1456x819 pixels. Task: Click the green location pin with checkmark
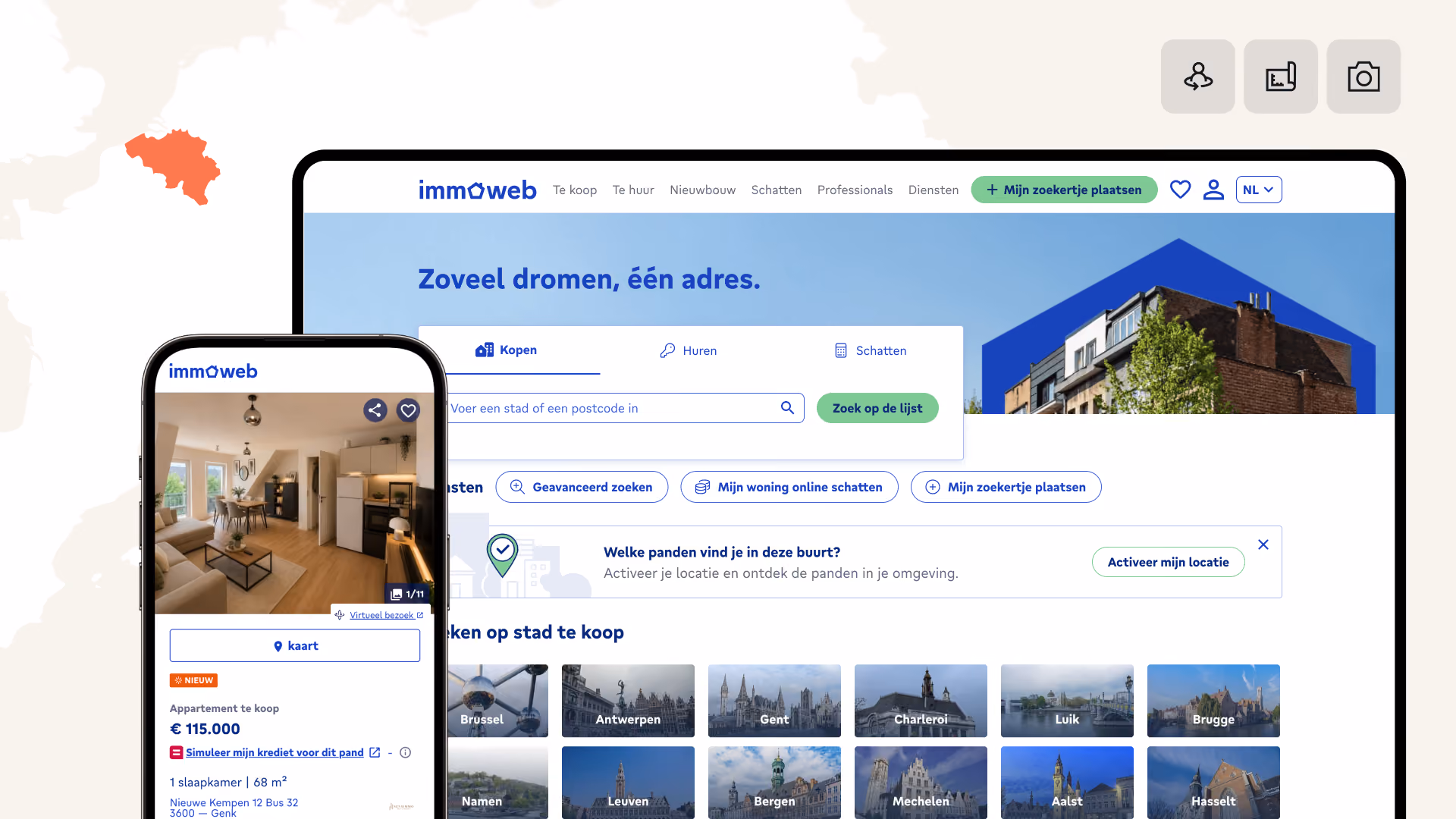pos(502,555)
